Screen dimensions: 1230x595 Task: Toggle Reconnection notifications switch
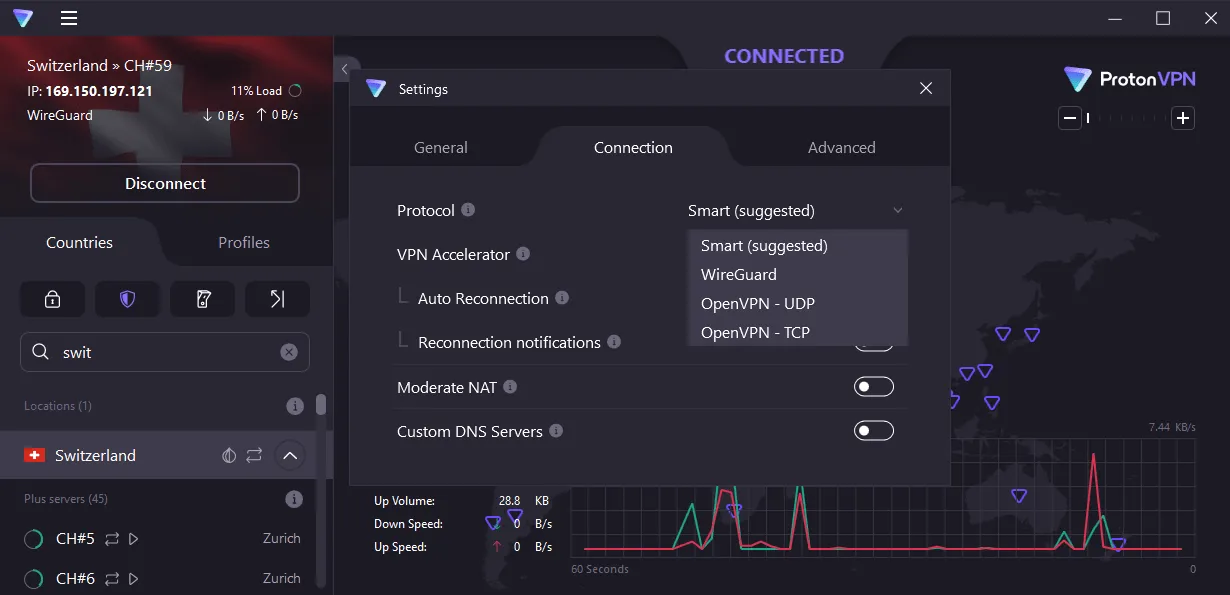coord(873,342)
